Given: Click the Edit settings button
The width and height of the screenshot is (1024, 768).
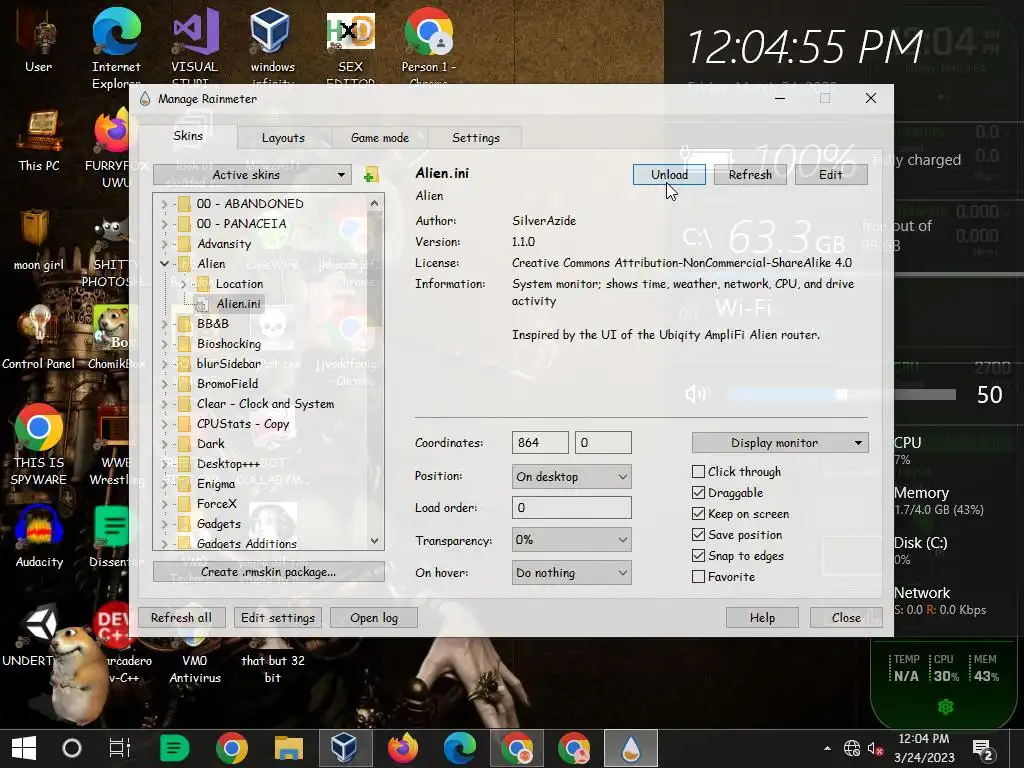Looking at the screenshot, I should 278,617.
